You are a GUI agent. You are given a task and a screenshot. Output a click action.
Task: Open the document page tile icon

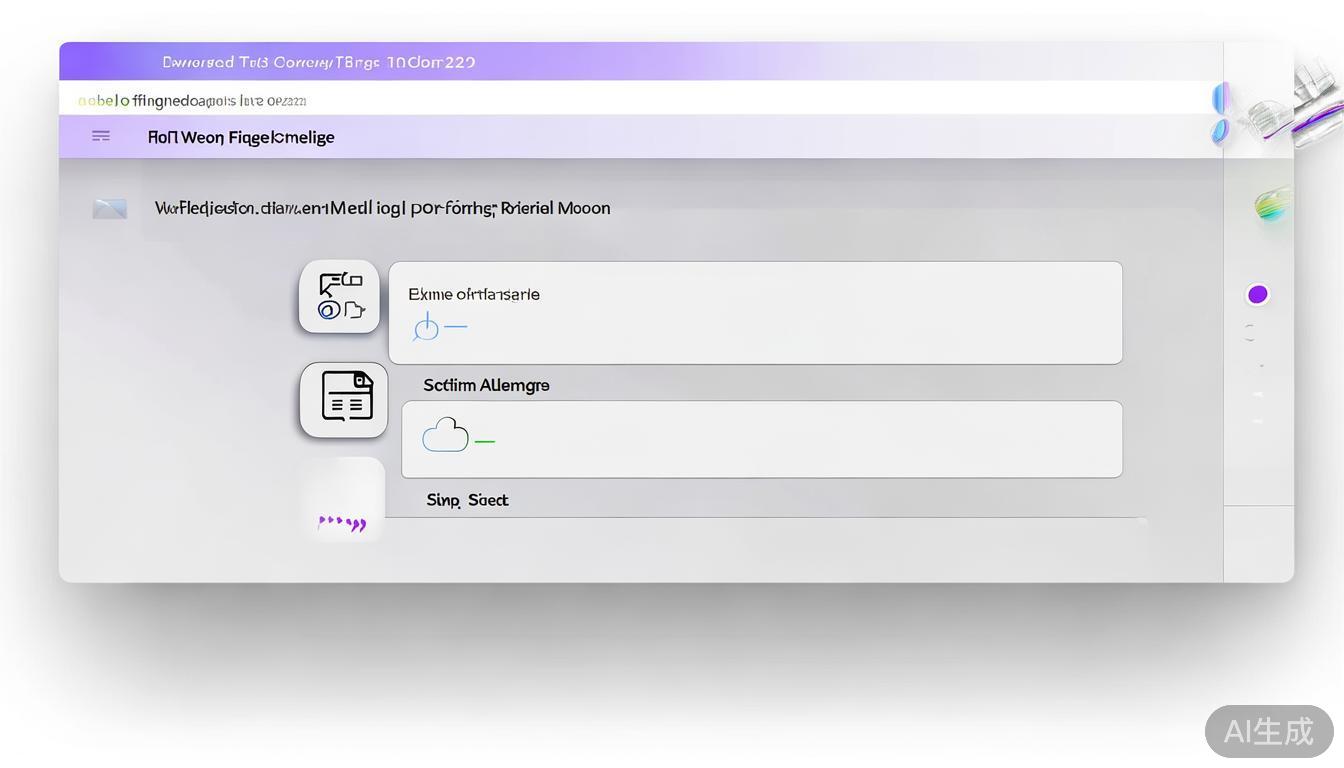coord(345,398)
